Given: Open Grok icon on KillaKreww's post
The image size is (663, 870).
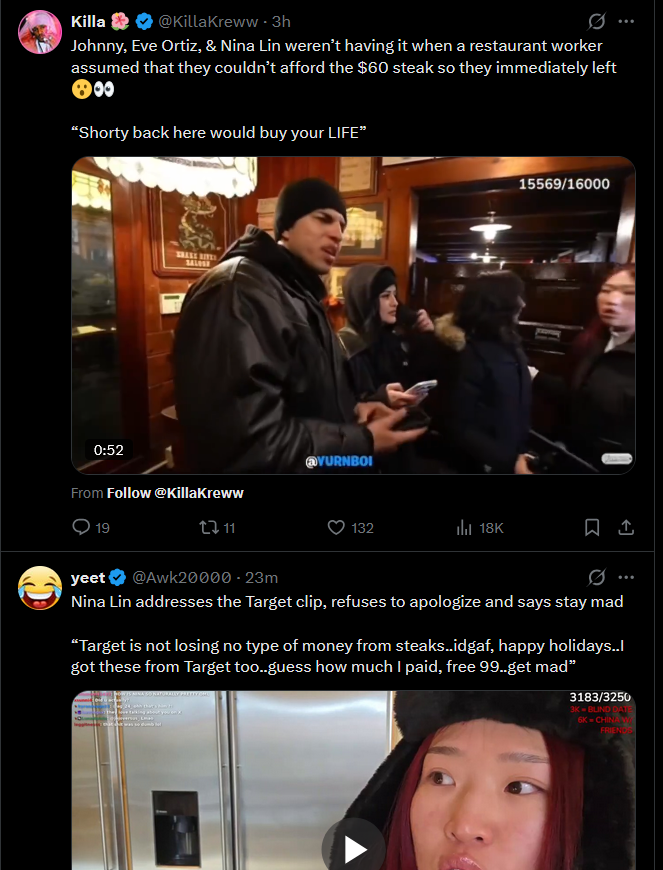Looking at the screenshot, I should point(596,22).
